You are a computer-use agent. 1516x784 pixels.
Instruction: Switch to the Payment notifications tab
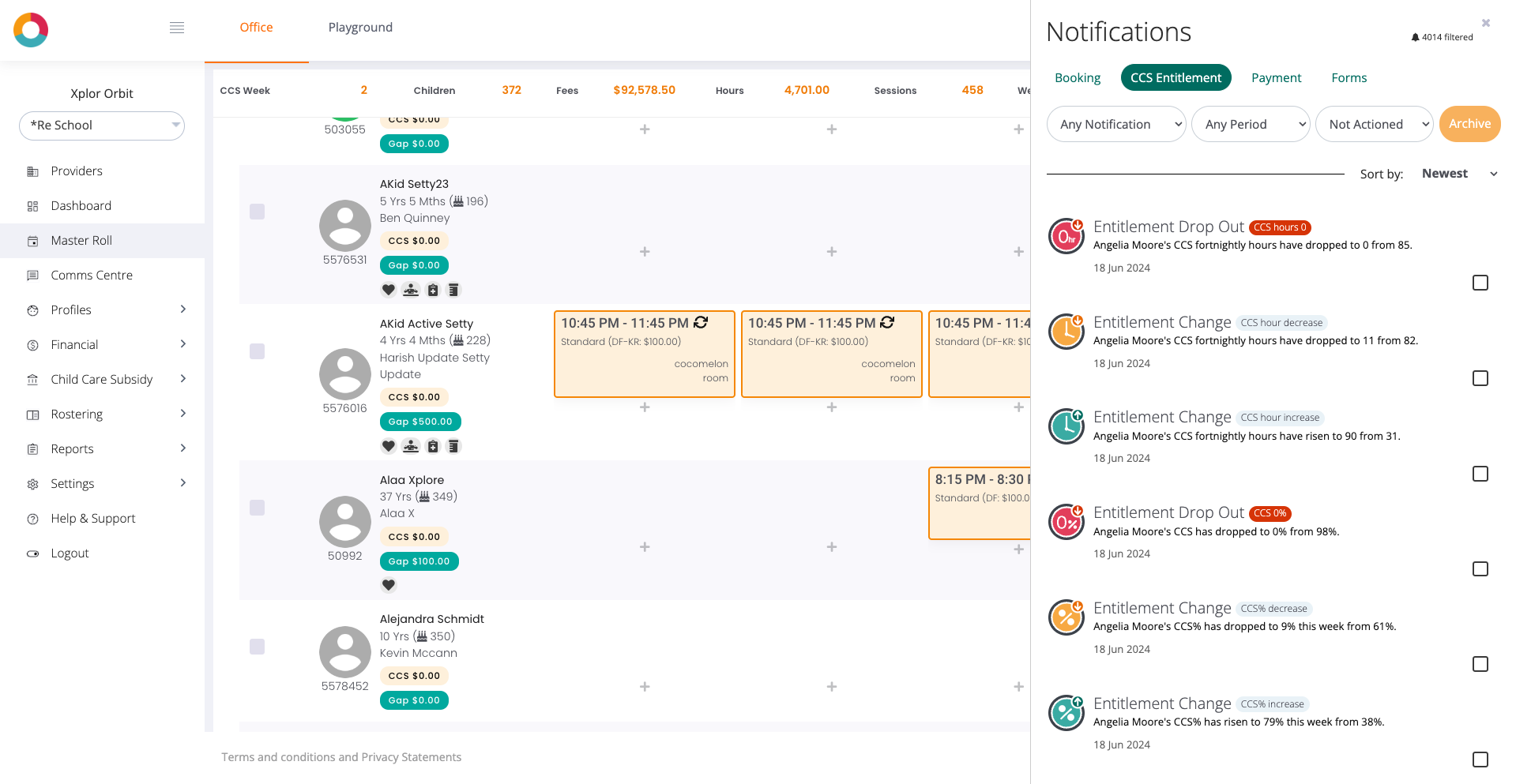click(1276, 77)
